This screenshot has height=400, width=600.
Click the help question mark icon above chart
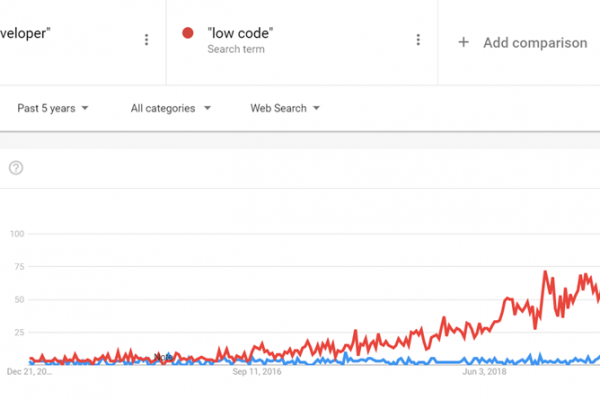click(16, 168)
